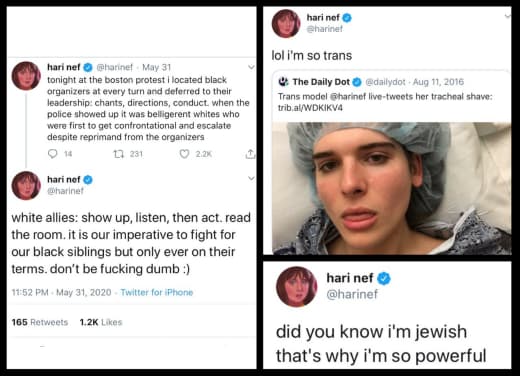Image resolution: width=520 pixels, height=376 pixels.
Task: View the 1.2K Likes list
Action: pyautogui.click(x=101, y=322)
